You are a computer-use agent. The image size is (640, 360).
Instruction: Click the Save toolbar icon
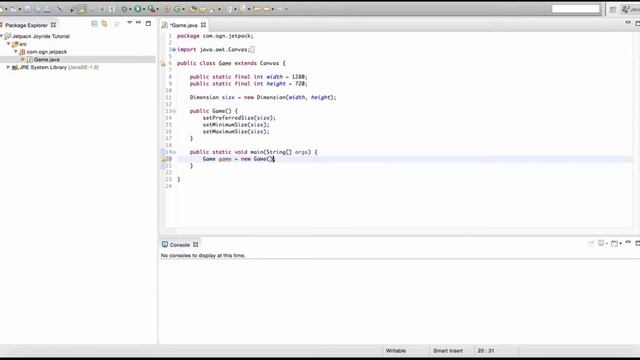[x=27, y=9]
